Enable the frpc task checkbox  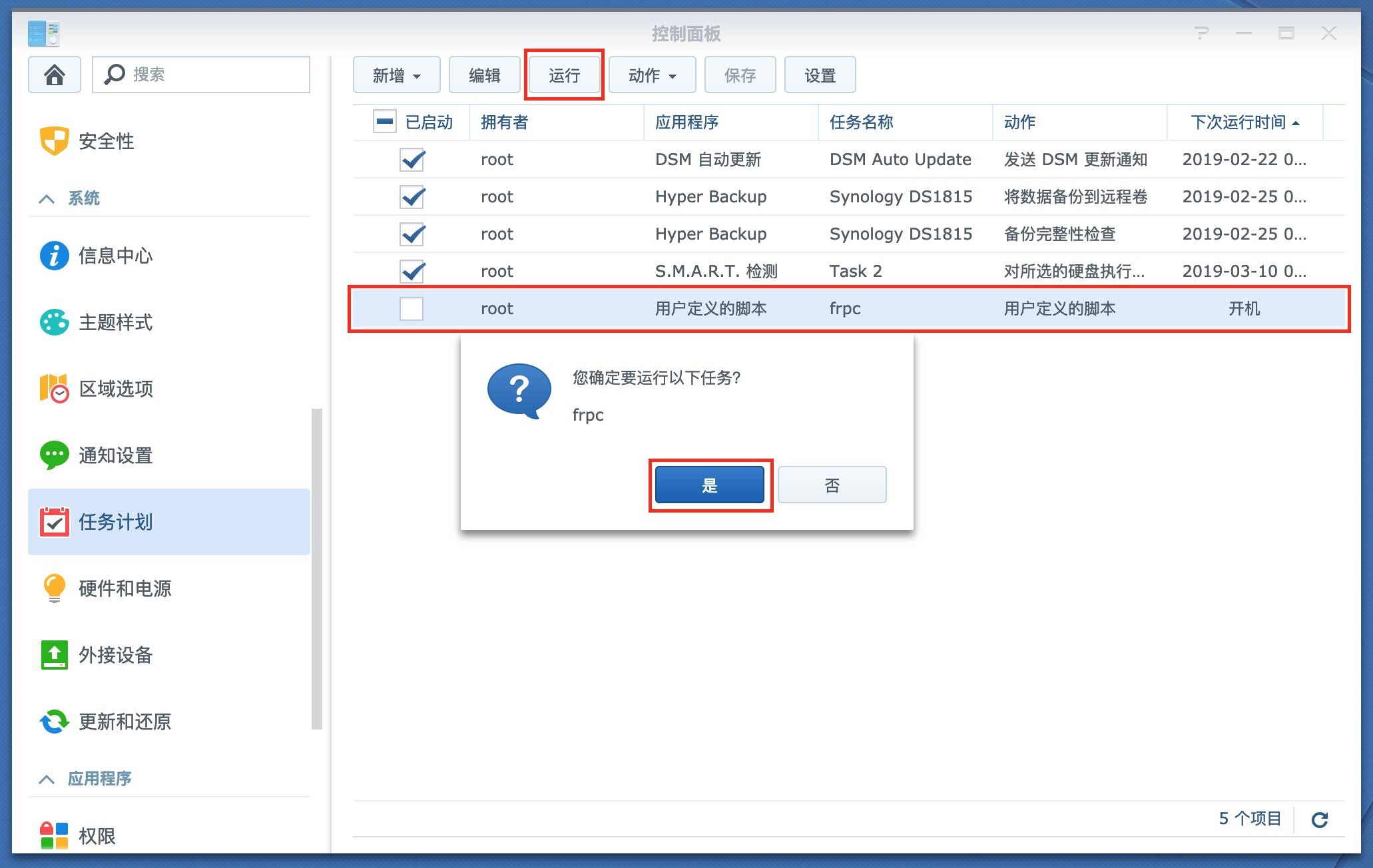(412, 309)
